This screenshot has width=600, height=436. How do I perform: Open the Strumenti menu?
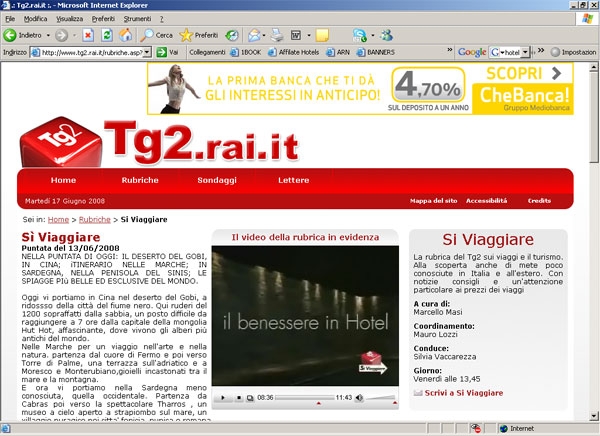point(137,19)
